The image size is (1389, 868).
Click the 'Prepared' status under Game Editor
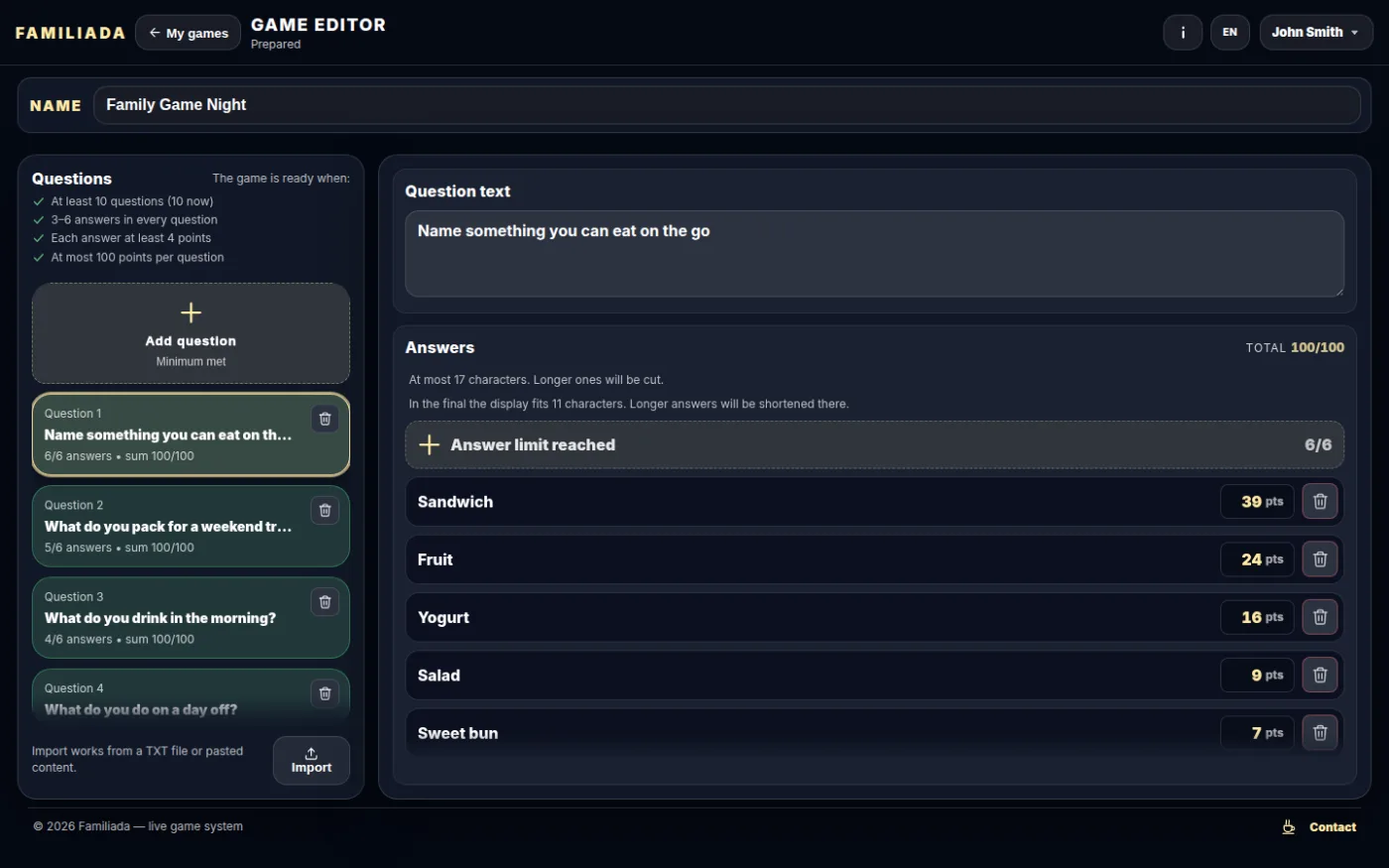(x=276, y=45)
